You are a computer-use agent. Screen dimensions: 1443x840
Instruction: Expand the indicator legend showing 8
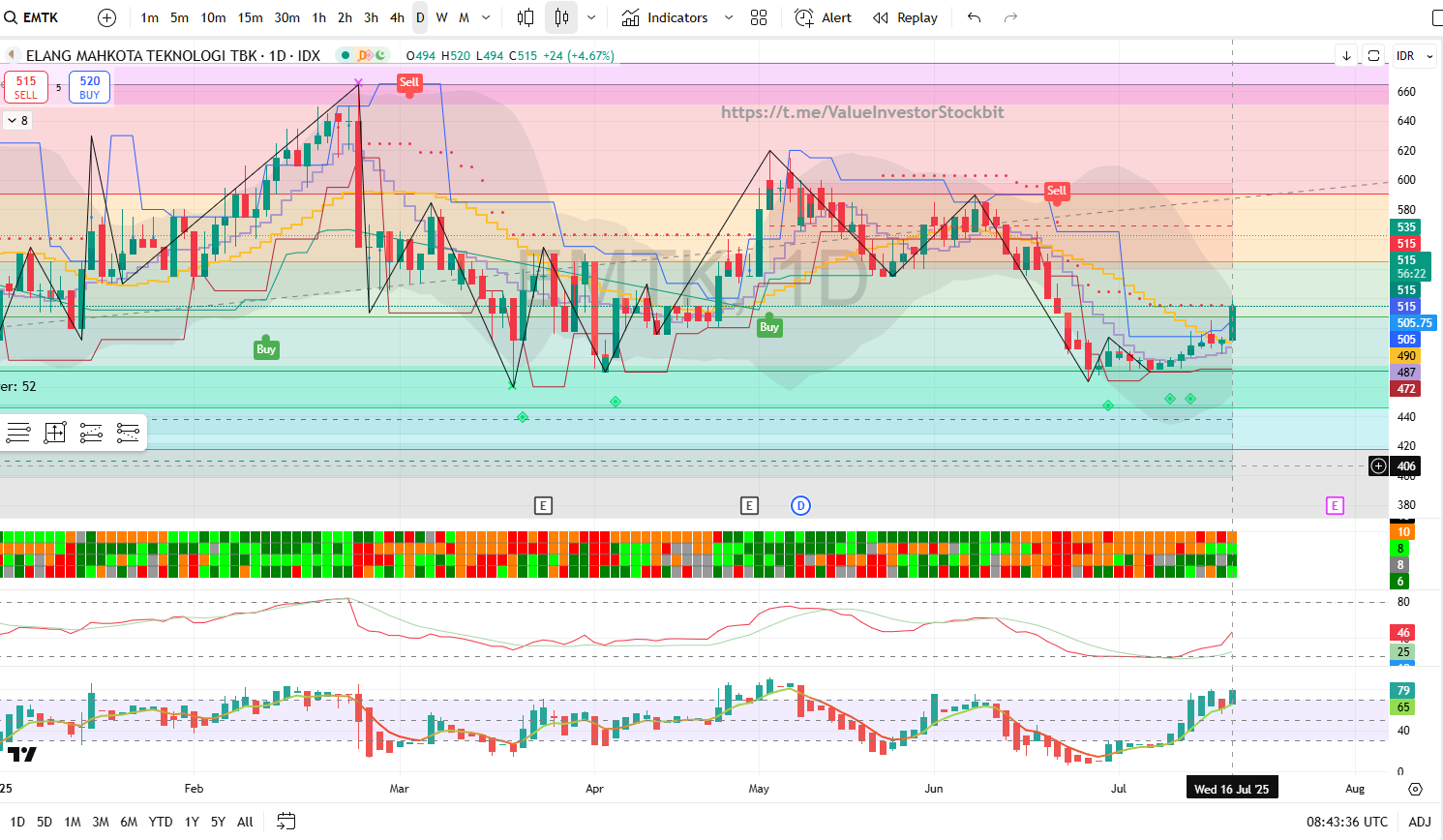17,120
